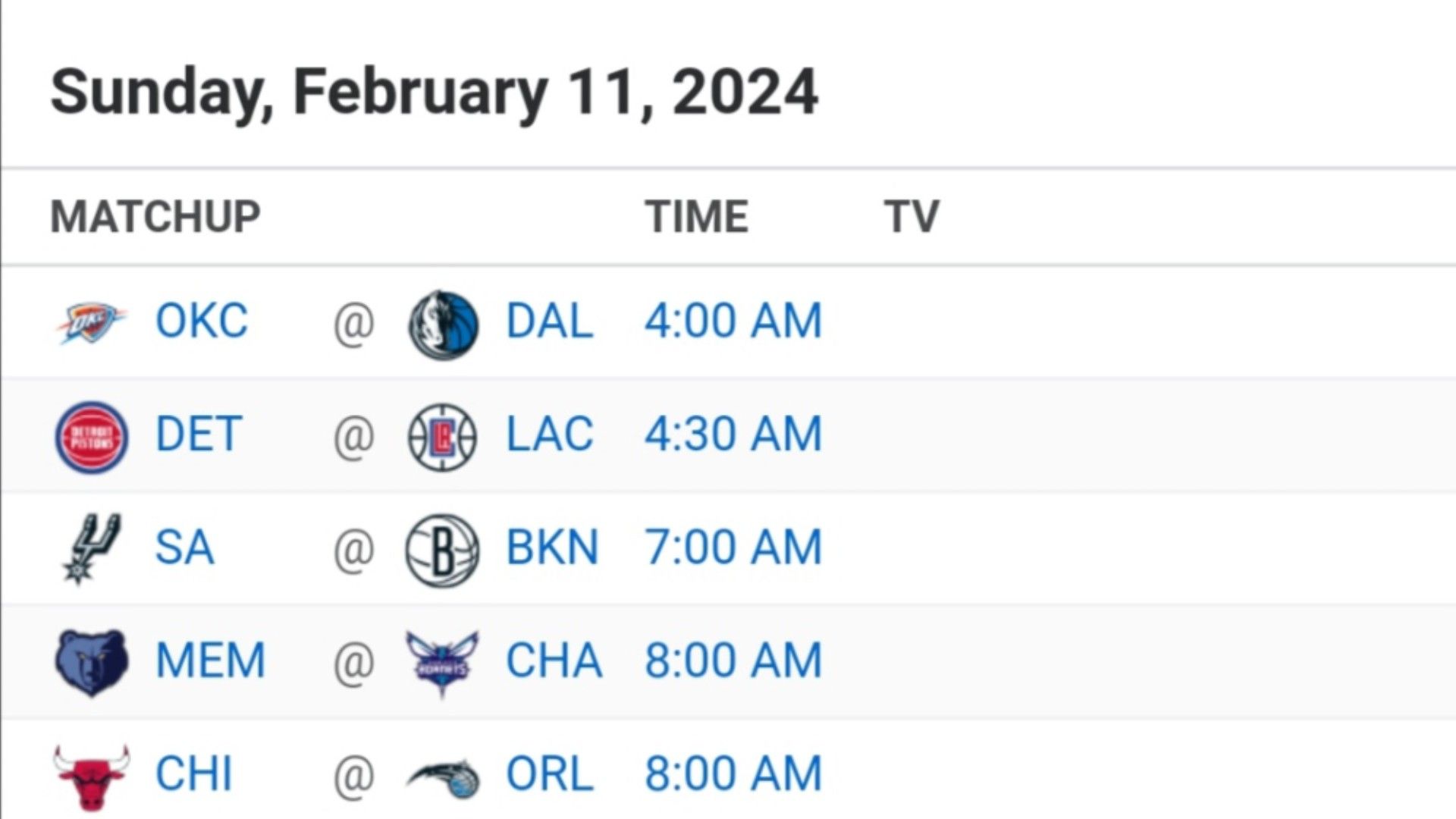Open the LAC team link
1456x819 pixels.
tap(549, 434)
